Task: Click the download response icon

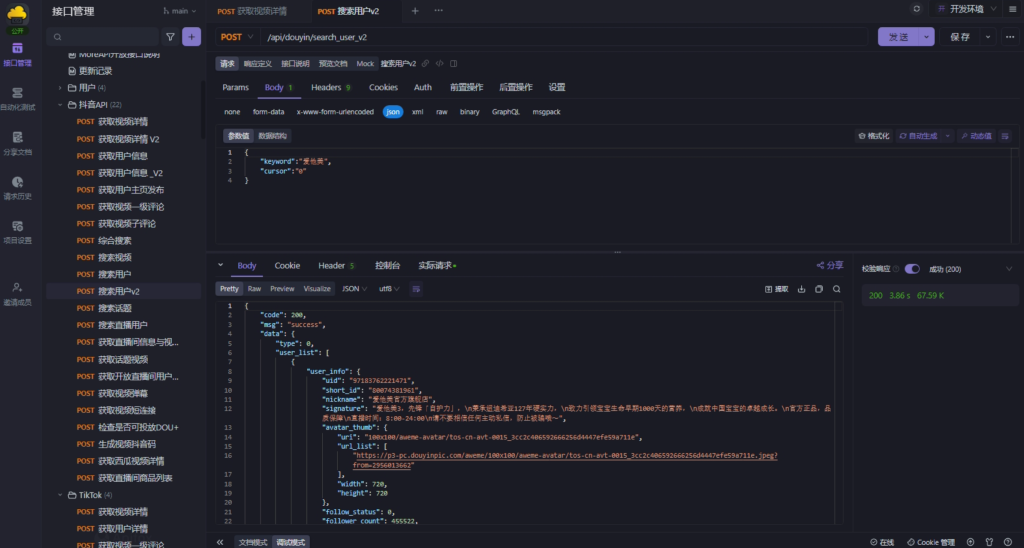Action: (801, 289)
